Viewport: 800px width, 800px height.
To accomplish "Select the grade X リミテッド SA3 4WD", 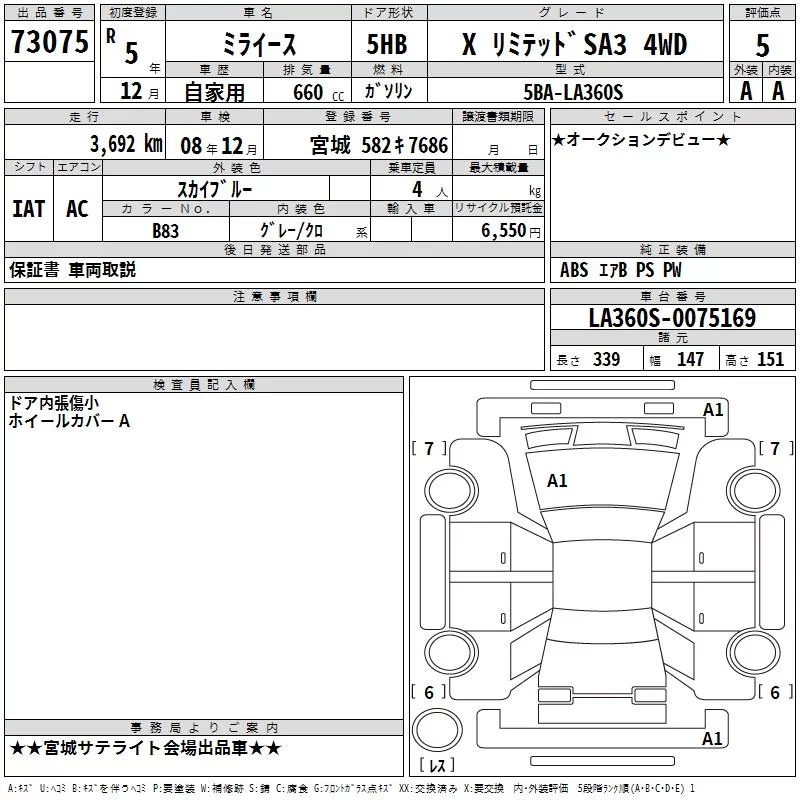I will [x=573, y=44].
